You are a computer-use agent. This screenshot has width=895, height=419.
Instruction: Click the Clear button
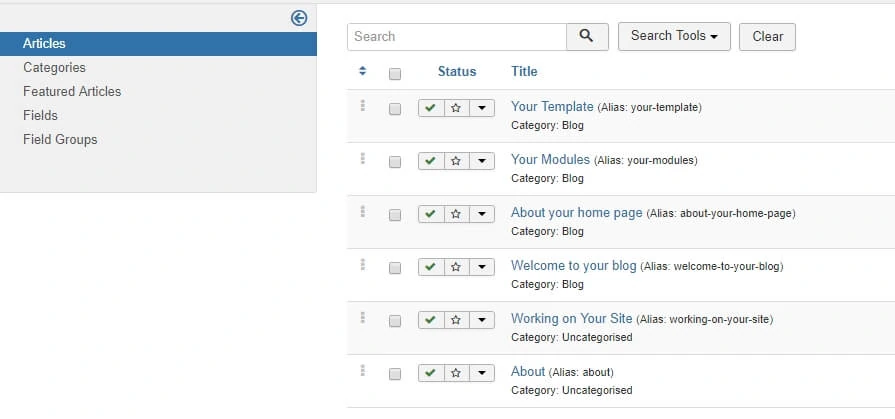[x=767, y=37]
